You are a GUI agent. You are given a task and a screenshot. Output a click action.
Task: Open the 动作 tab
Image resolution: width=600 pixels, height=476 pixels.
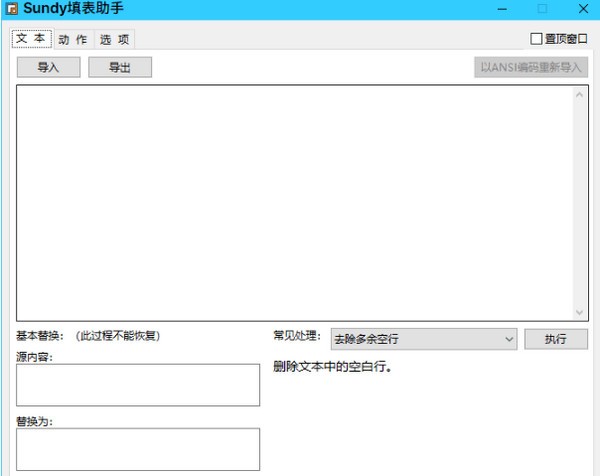pyautogui.click(x=72, y=39)
